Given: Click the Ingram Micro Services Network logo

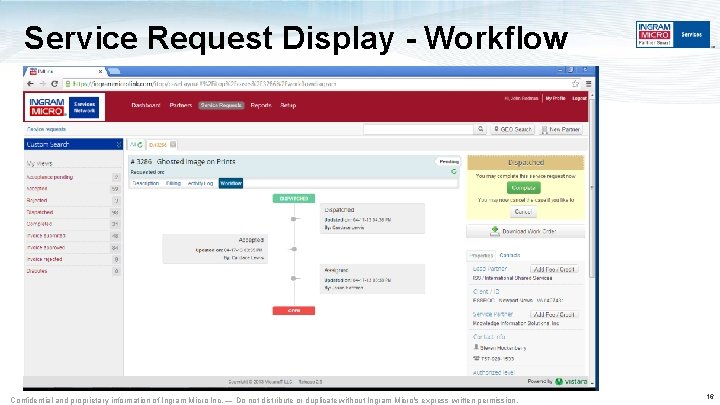Looking at the screenshot, I should (64, 107).
